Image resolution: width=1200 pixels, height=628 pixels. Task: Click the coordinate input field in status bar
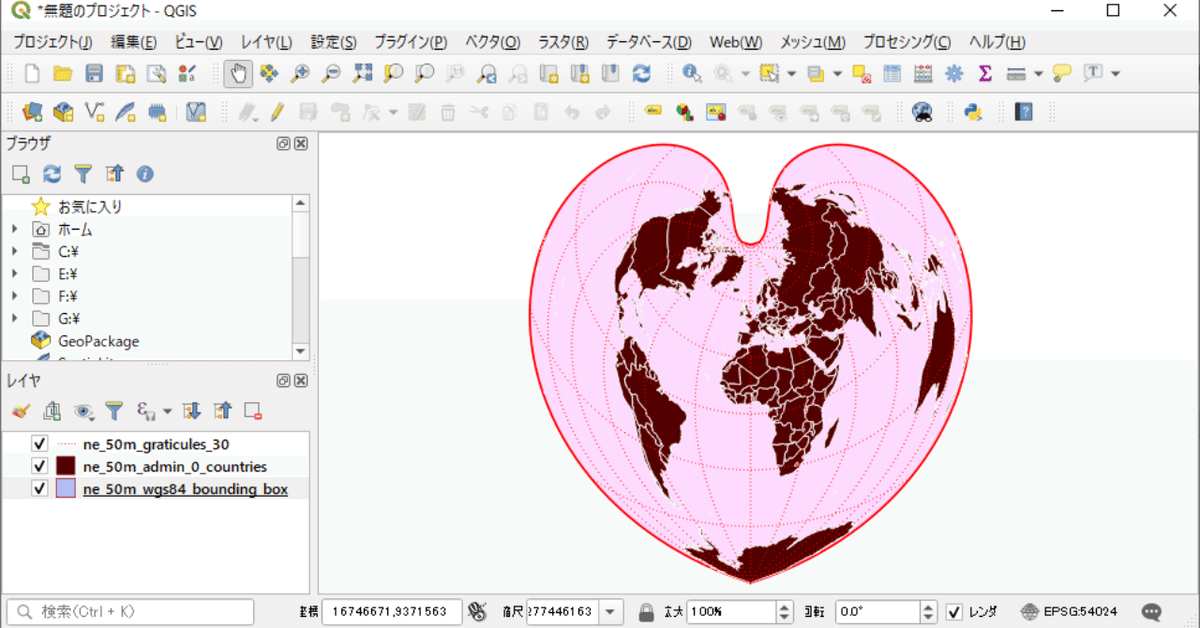pos(392,611)
